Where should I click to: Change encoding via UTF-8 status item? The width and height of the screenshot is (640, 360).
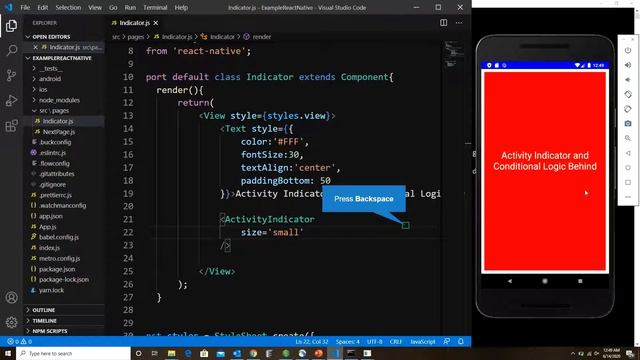pyautogui.click(x=374, y=342)
